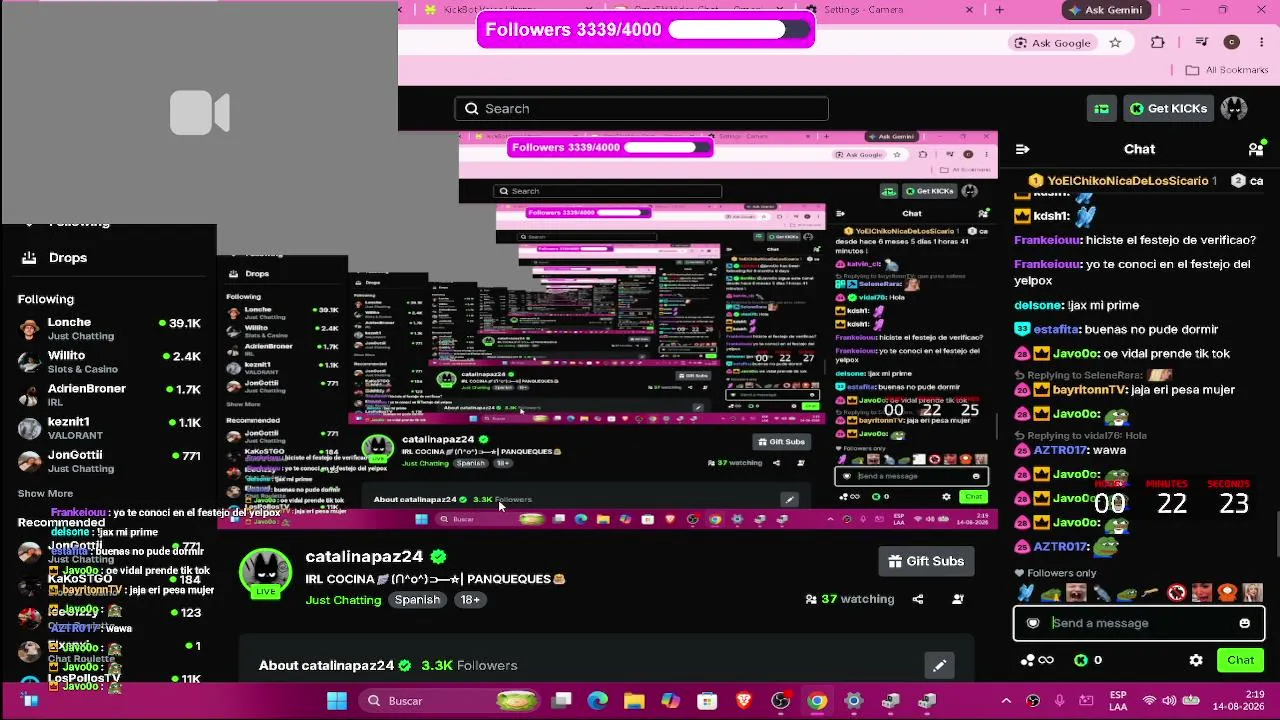Open the chat users list icon
Screen dimensions: 1280x720
(1256, 149)
